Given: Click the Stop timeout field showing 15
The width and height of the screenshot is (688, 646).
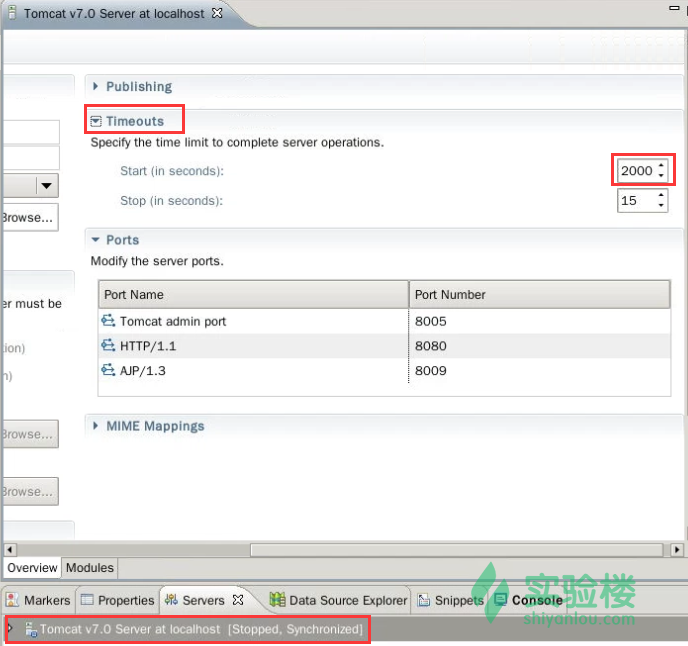Looking at the screenshot, I should (x=637, y=201).
